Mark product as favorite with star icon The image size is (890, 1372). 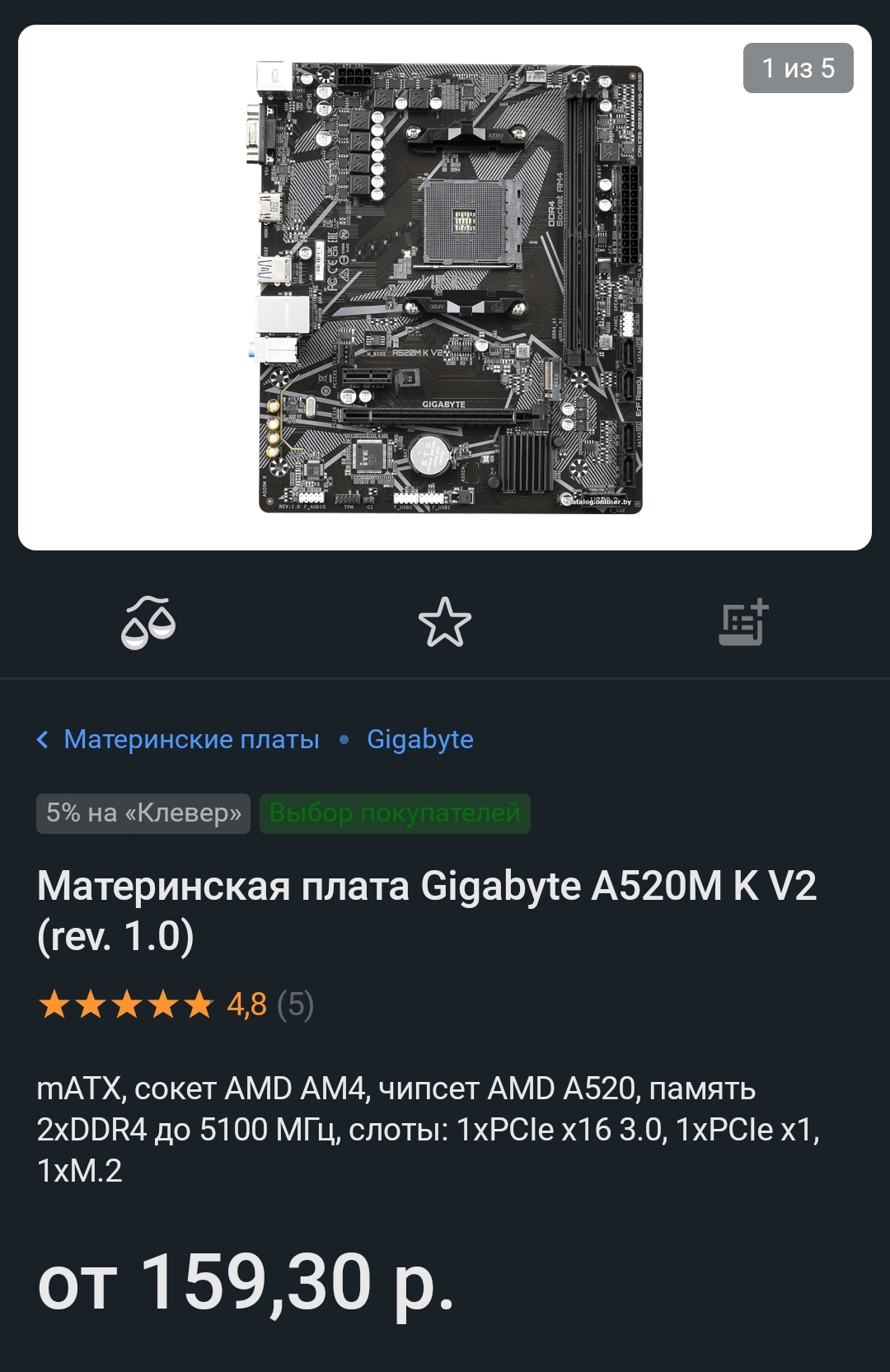pyautogui.click(x=445, y=622)
